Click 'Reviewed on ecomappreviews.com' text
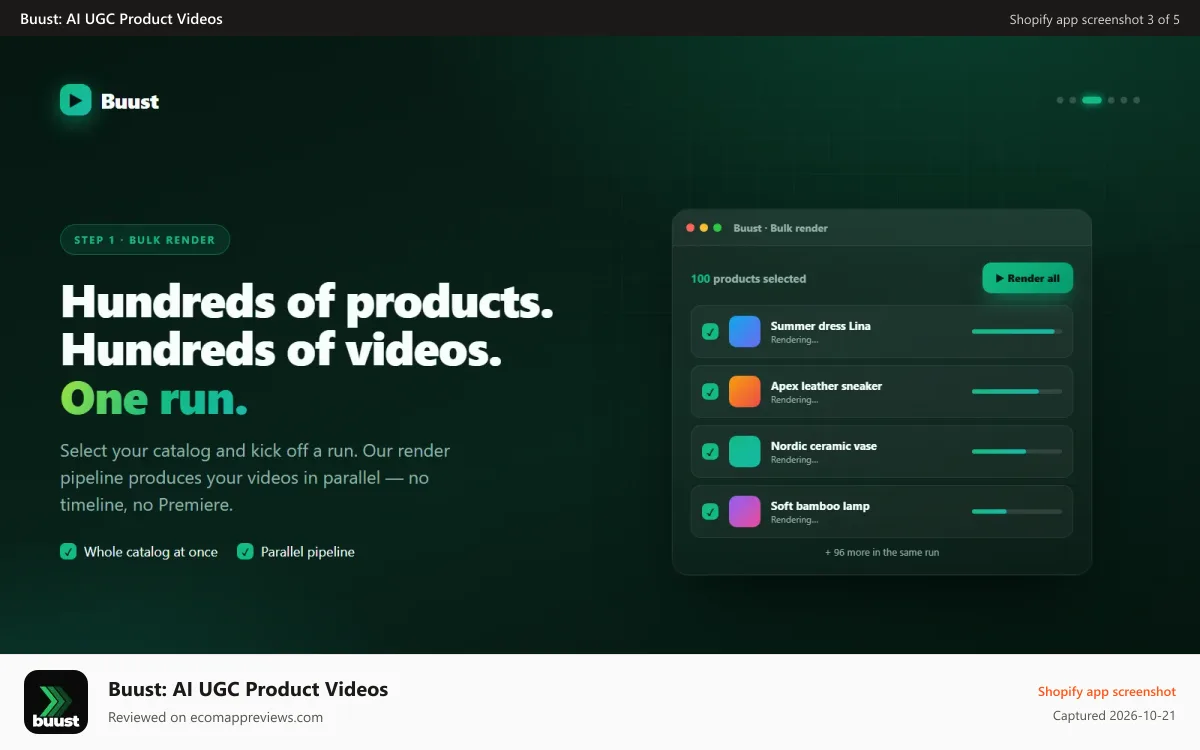This screenshot has width=1200, height=750. [x=215, y=717]
